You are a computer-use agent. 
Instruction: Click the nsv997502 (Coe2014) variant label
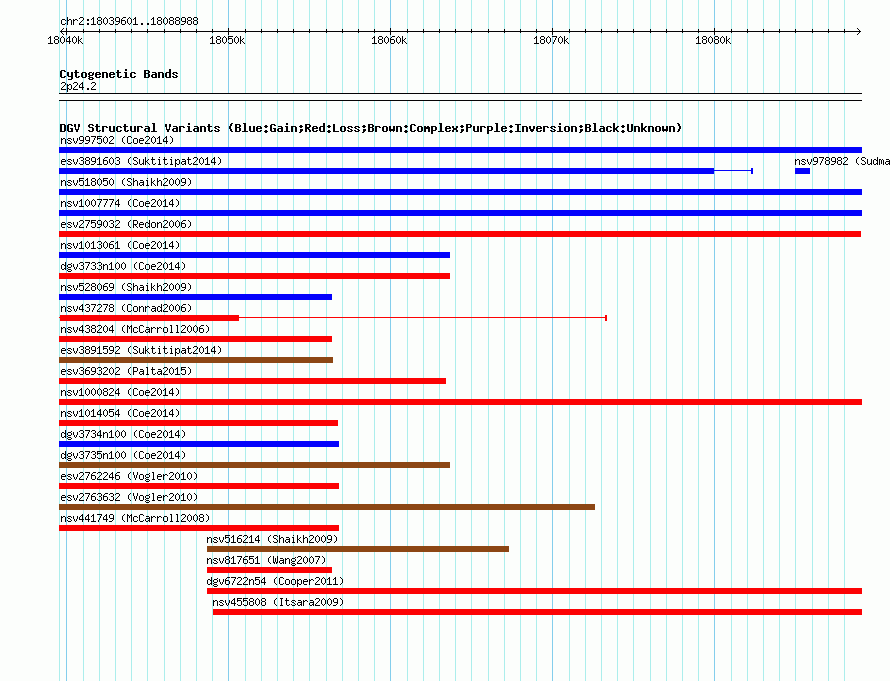117,140
